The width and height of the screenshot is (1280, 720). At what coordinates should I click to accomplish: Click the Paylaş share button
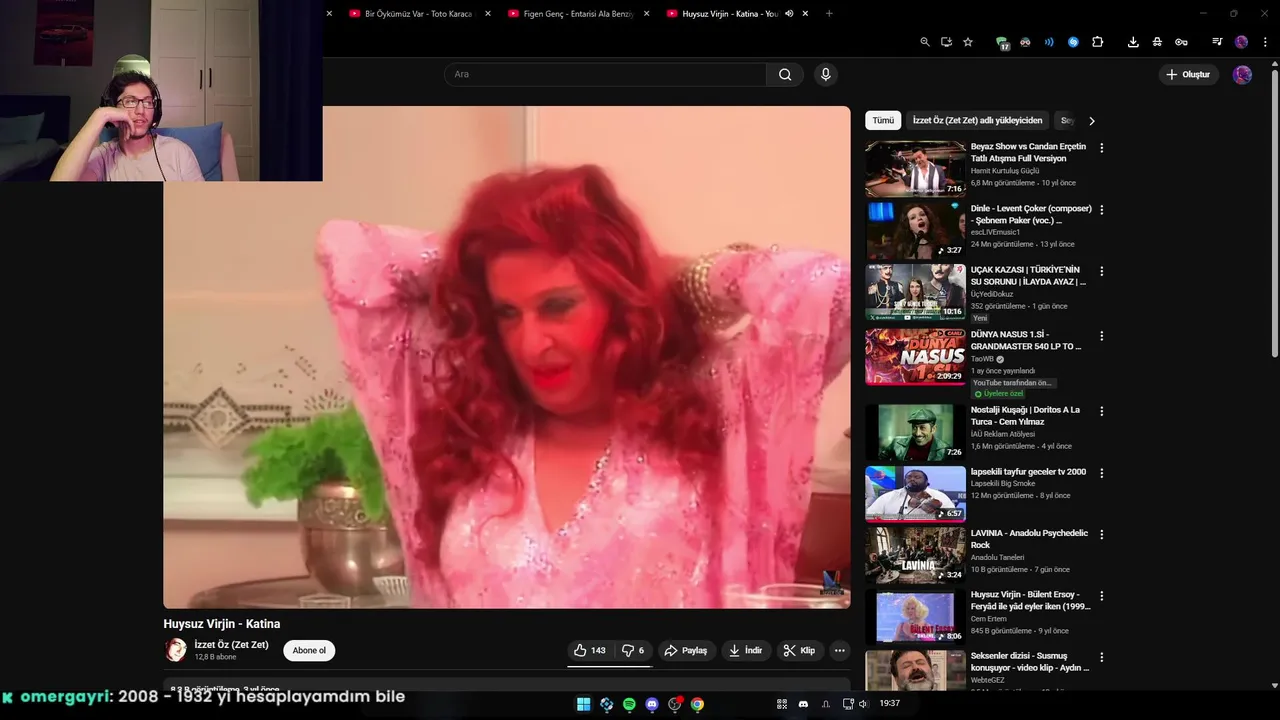[x=686, y=650]
